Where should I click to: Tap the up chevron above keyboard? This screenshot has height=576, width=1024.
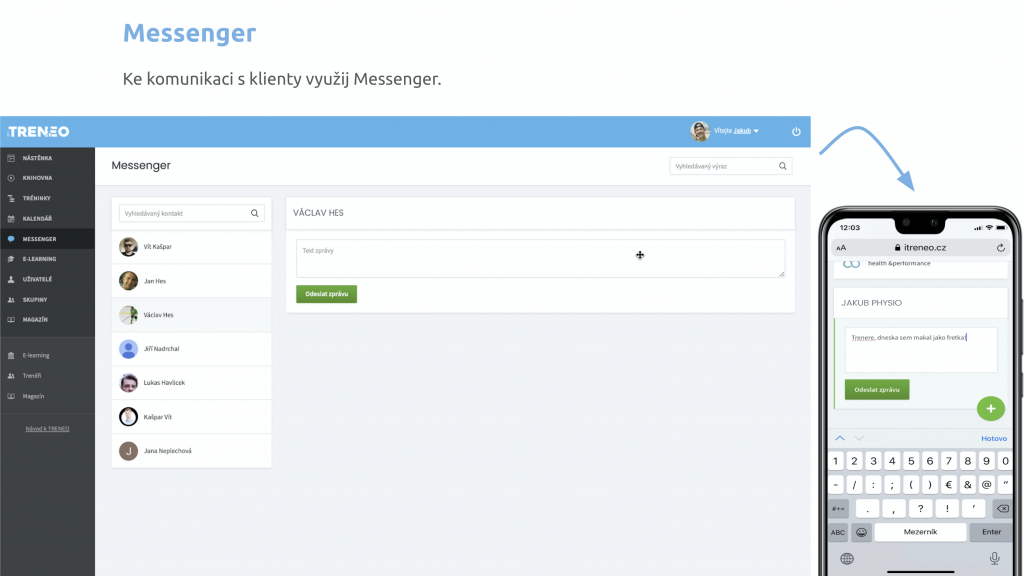(x=840, y=438)
